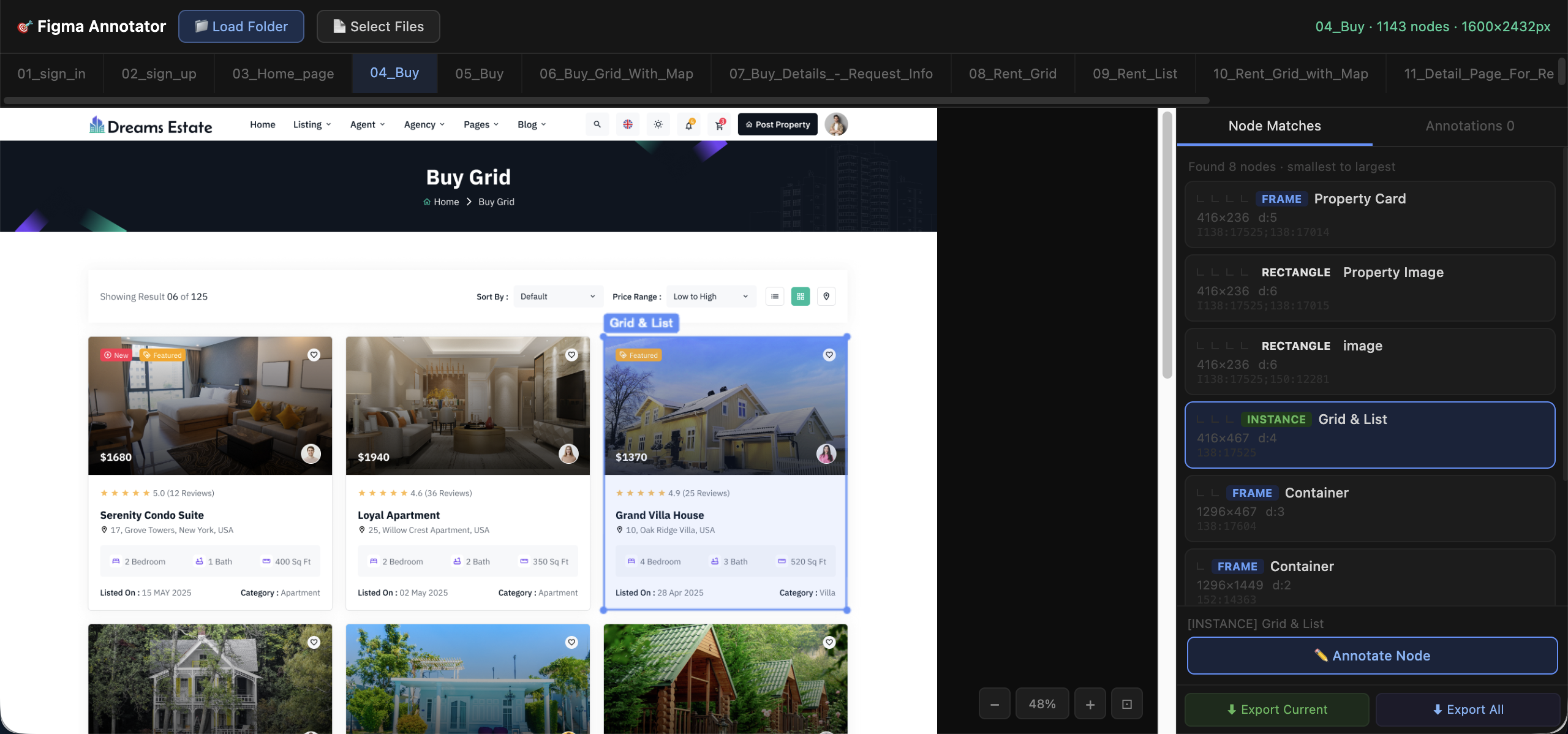Switch to map view pin icon
This screenshot has height=734, width=1568.
coord(826,297)
